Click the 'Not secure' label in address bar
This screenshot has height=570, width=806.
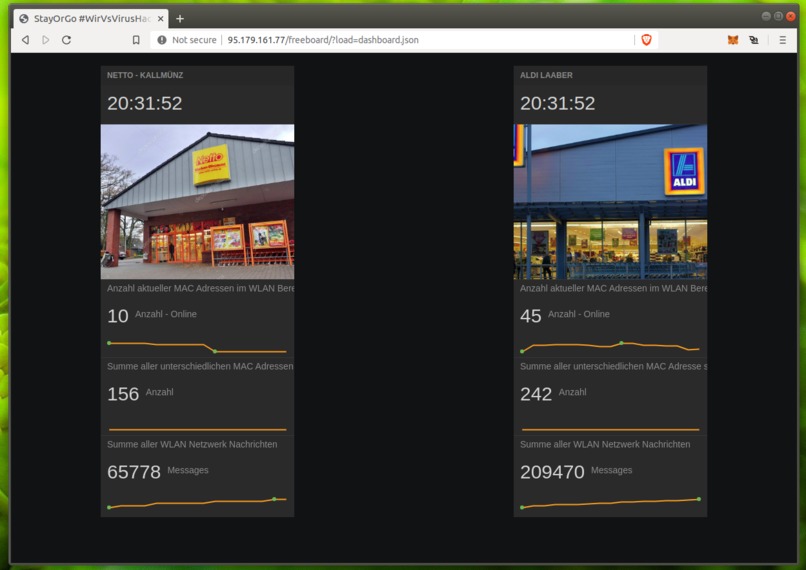[194, 40]
